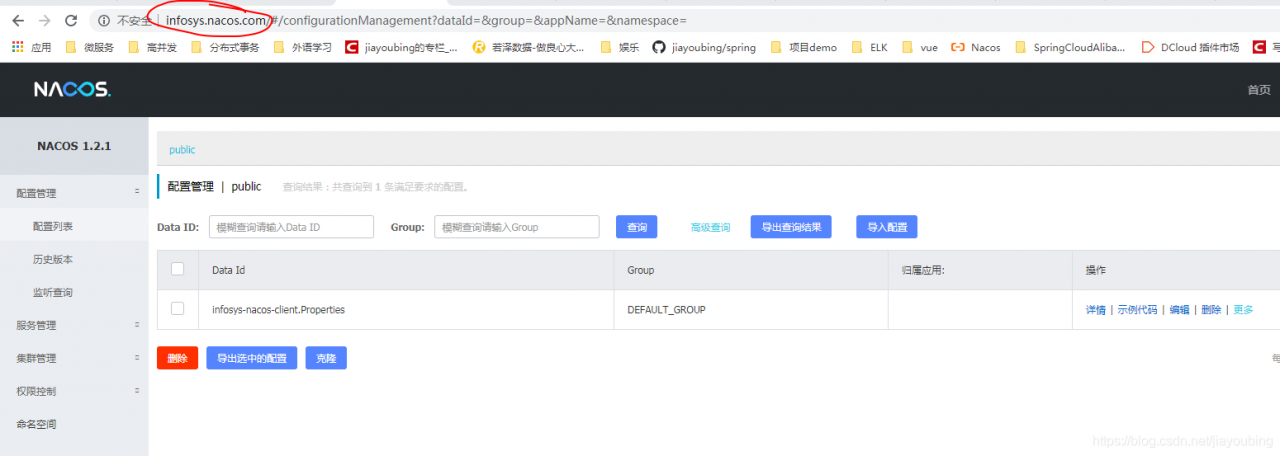Image resolution: width=1280 pixels, height=456 pixels.
Task: Click the row's 删除 action link
Action: point(1211,310)
